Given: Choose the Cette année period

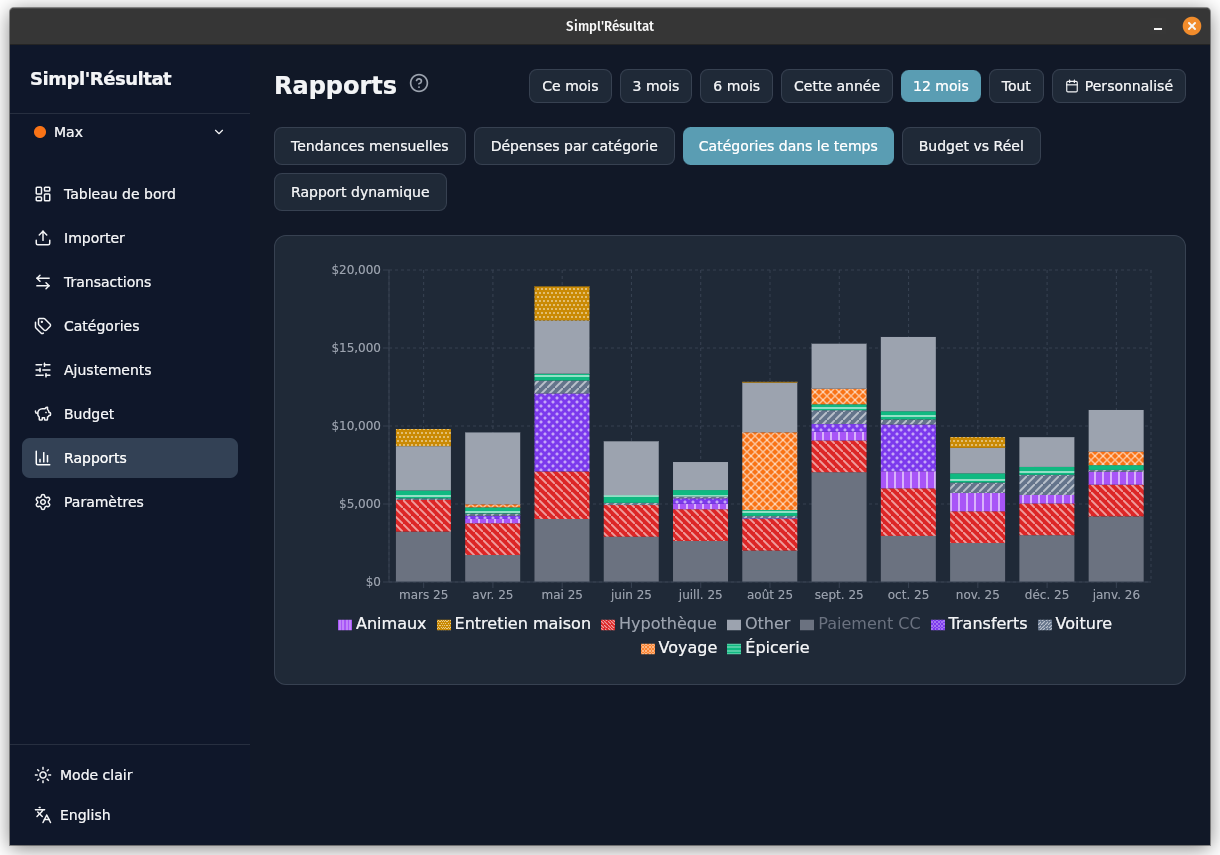Looking at the screenshot, I should coord(836,86).
